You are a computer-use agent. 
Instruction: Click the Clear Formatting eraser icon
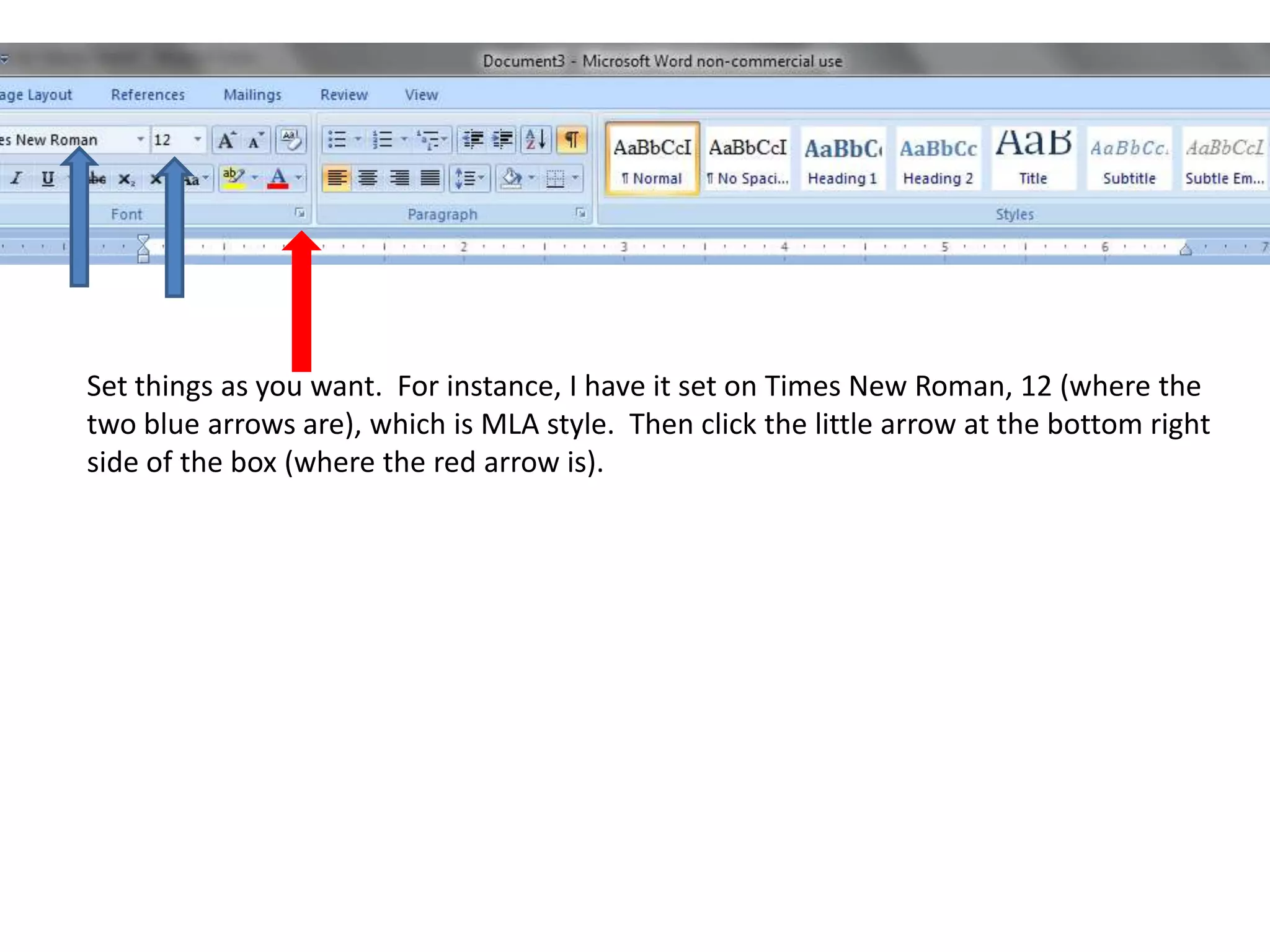(290, 141)
